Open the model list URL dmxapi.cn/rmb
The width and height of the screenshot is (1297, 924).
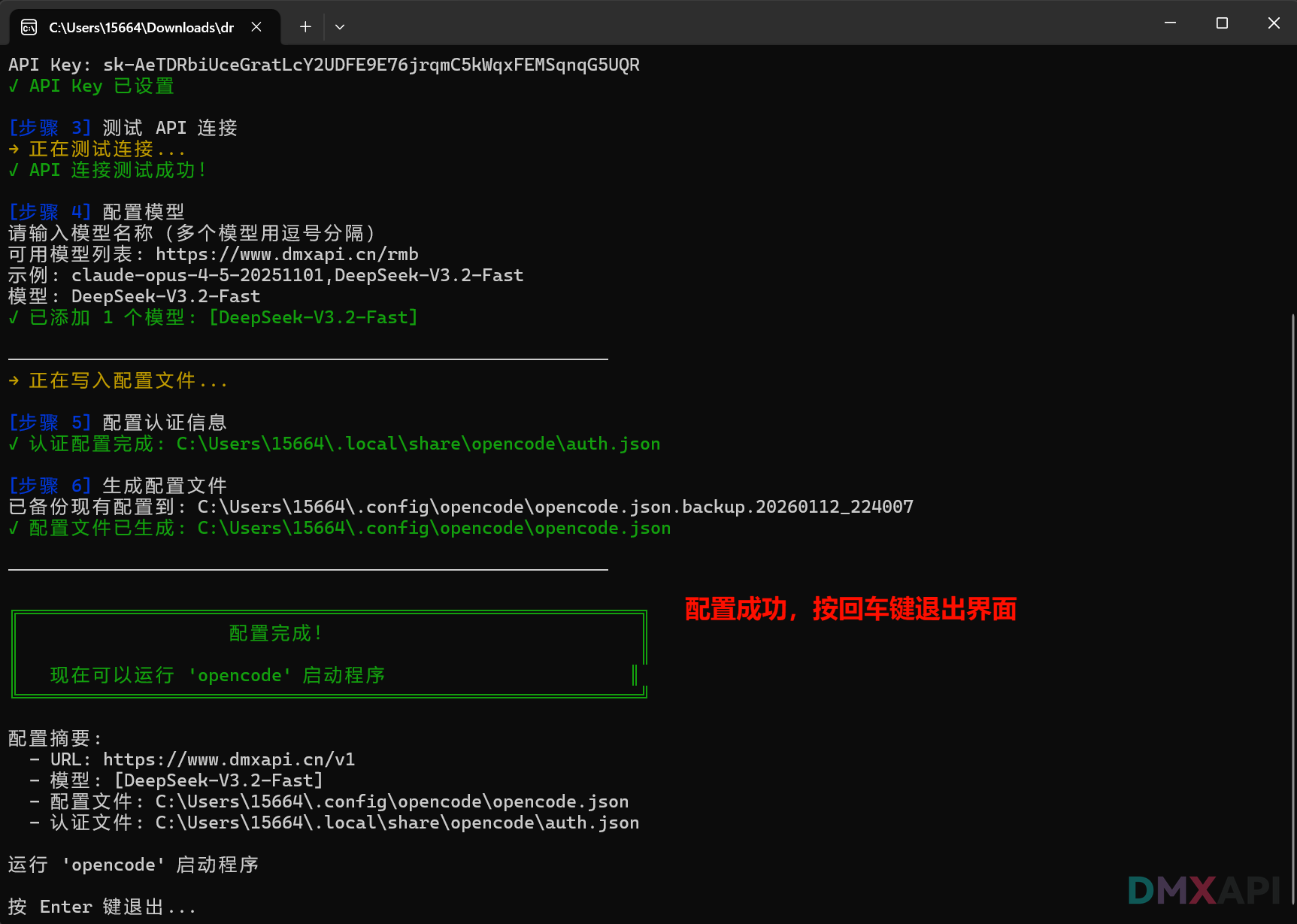pos(286,254)
